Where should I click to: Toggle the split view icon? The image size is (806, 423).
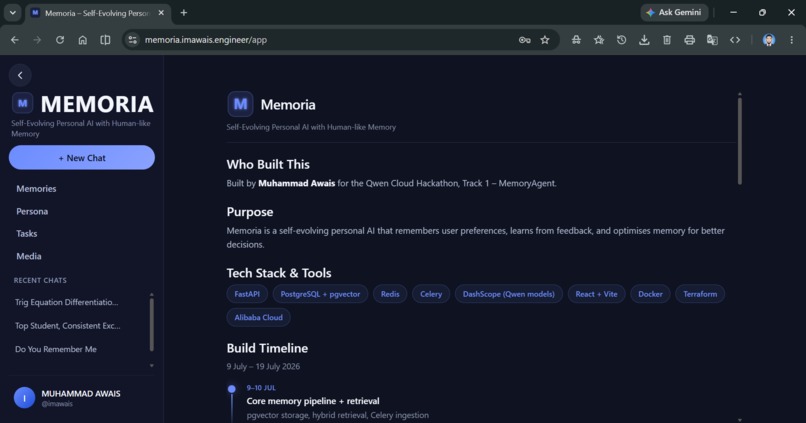click(x=105, y=40)
